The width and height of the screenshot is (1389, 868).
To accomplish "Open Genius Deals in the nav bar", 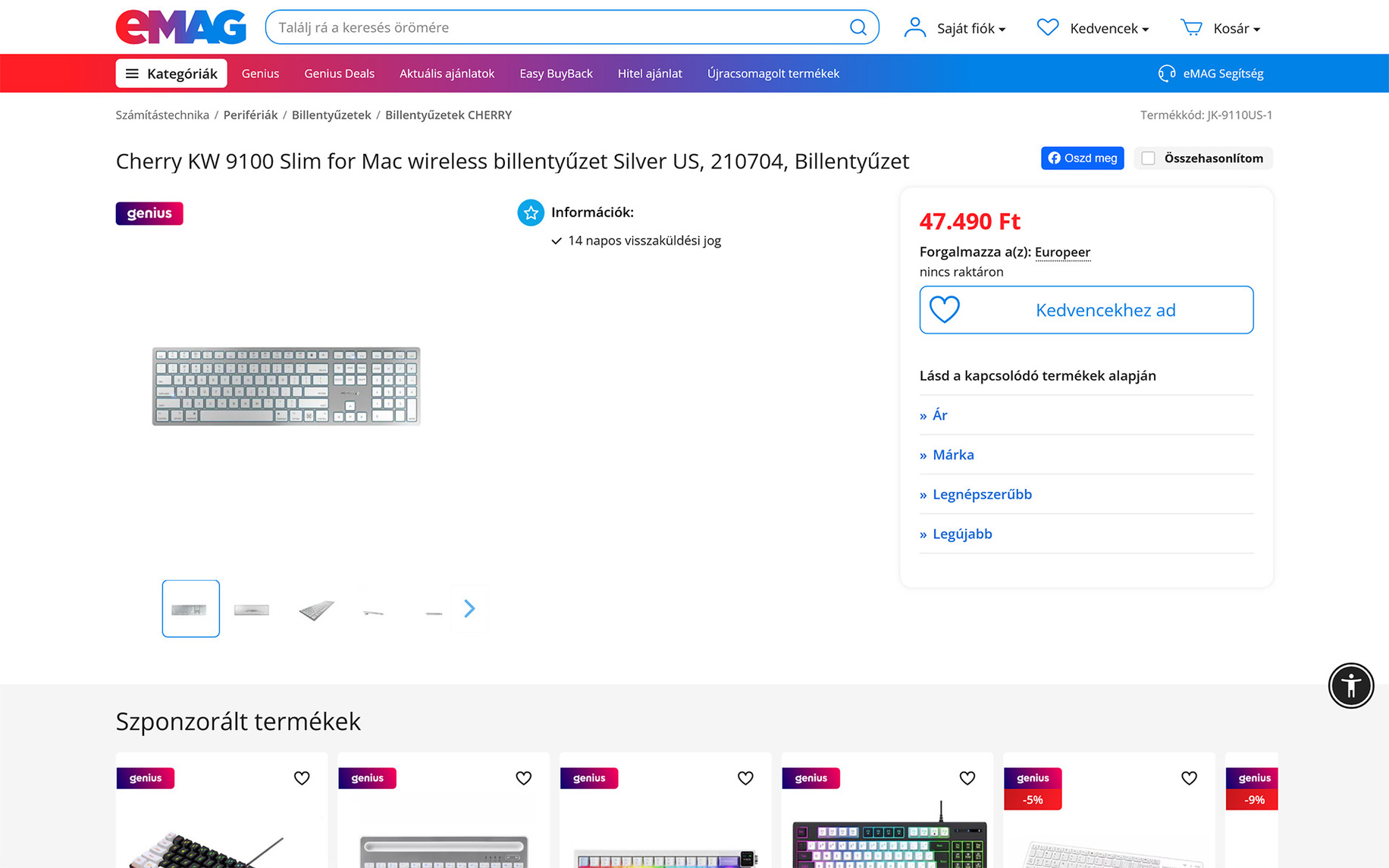I will (339, 74).
